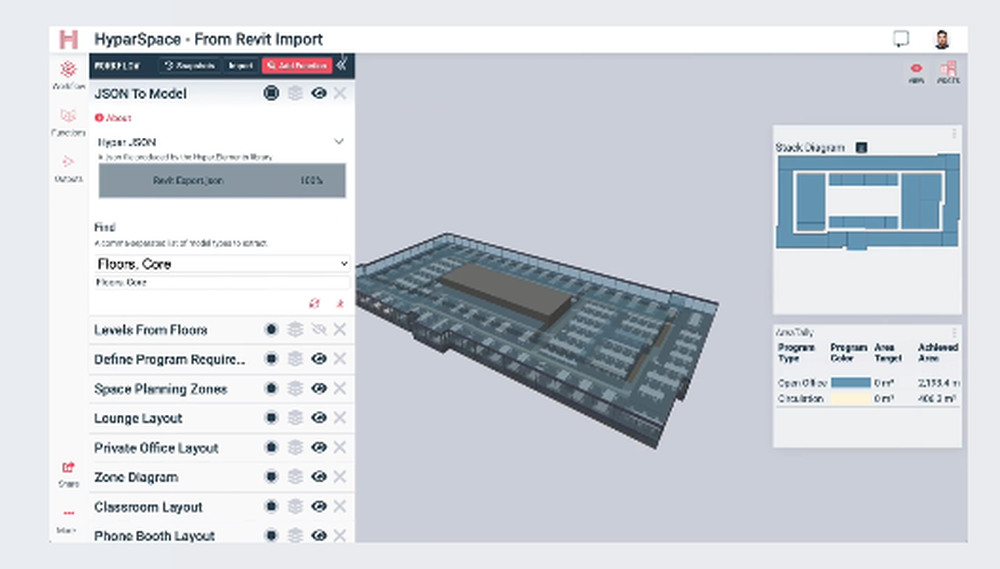Image resolution: width=1000 pixels, height=569 pixels.
Task: Show Levels From Floors output
Action: (319, 329)
